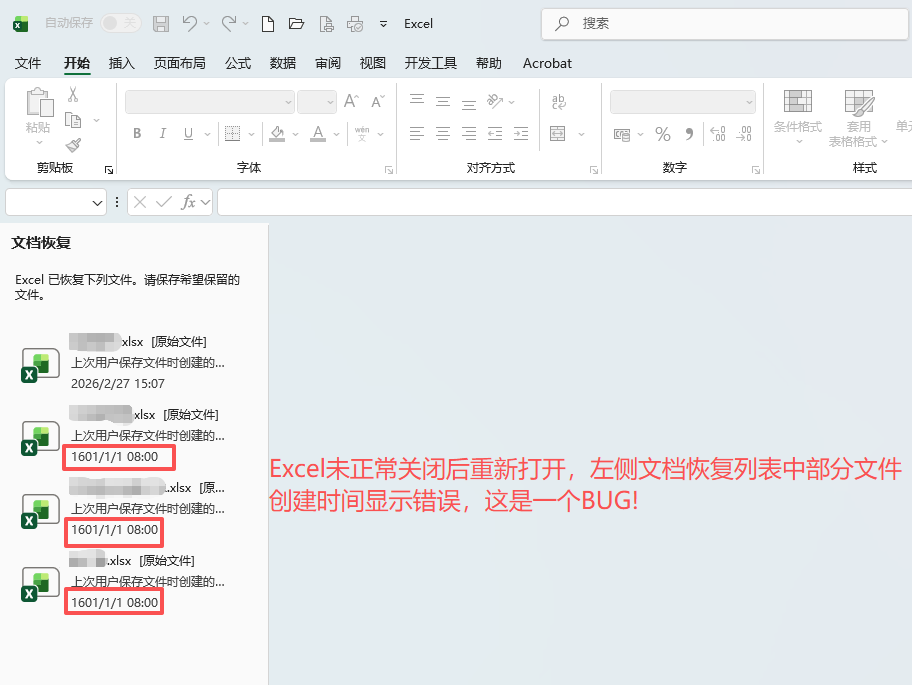Click the Comma Style icon
This screenshot has width=912, height=685.
pos(689,134)
